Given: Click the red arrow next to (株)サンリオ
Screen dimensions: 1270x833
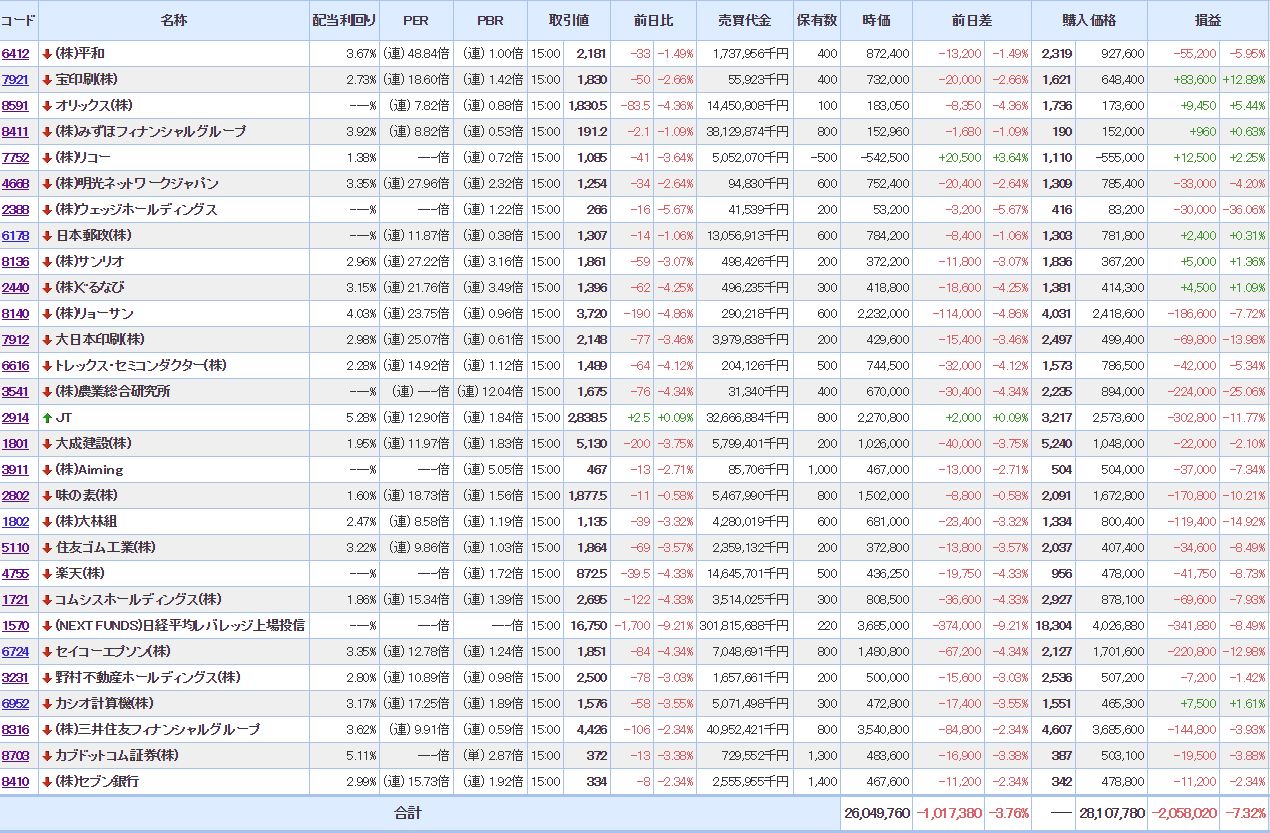Looking at the screenshot, I should pyautogui.click(x=47, y=261).
